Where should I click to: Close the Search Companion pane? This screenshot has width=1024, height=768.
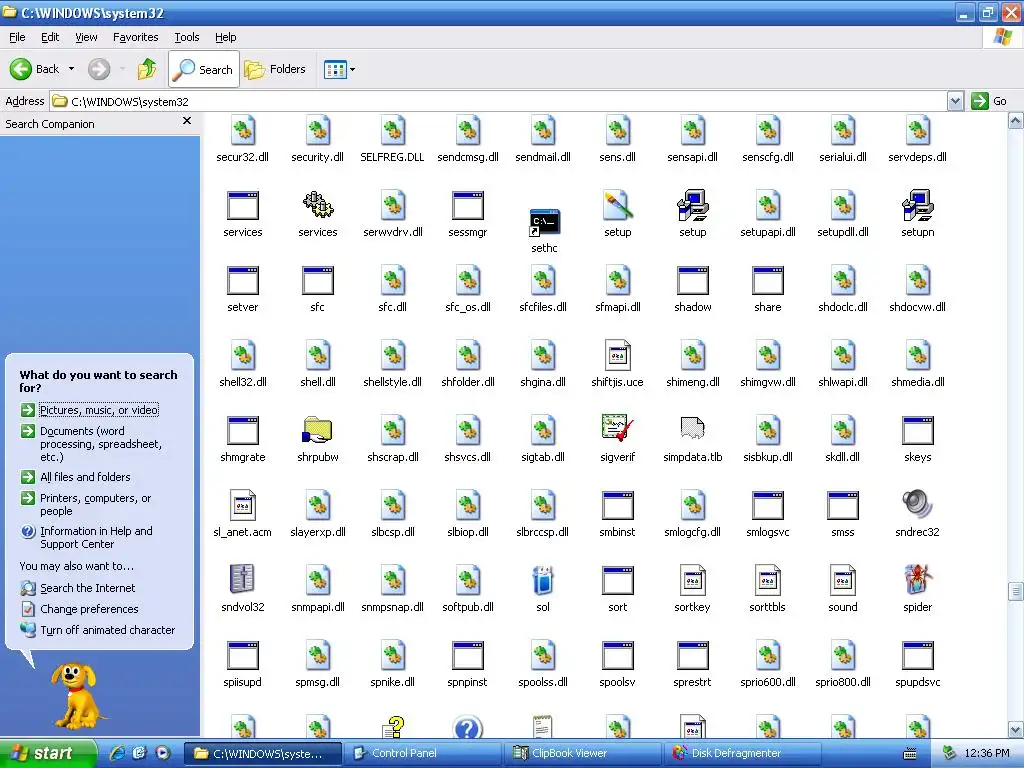pos(187,121)
